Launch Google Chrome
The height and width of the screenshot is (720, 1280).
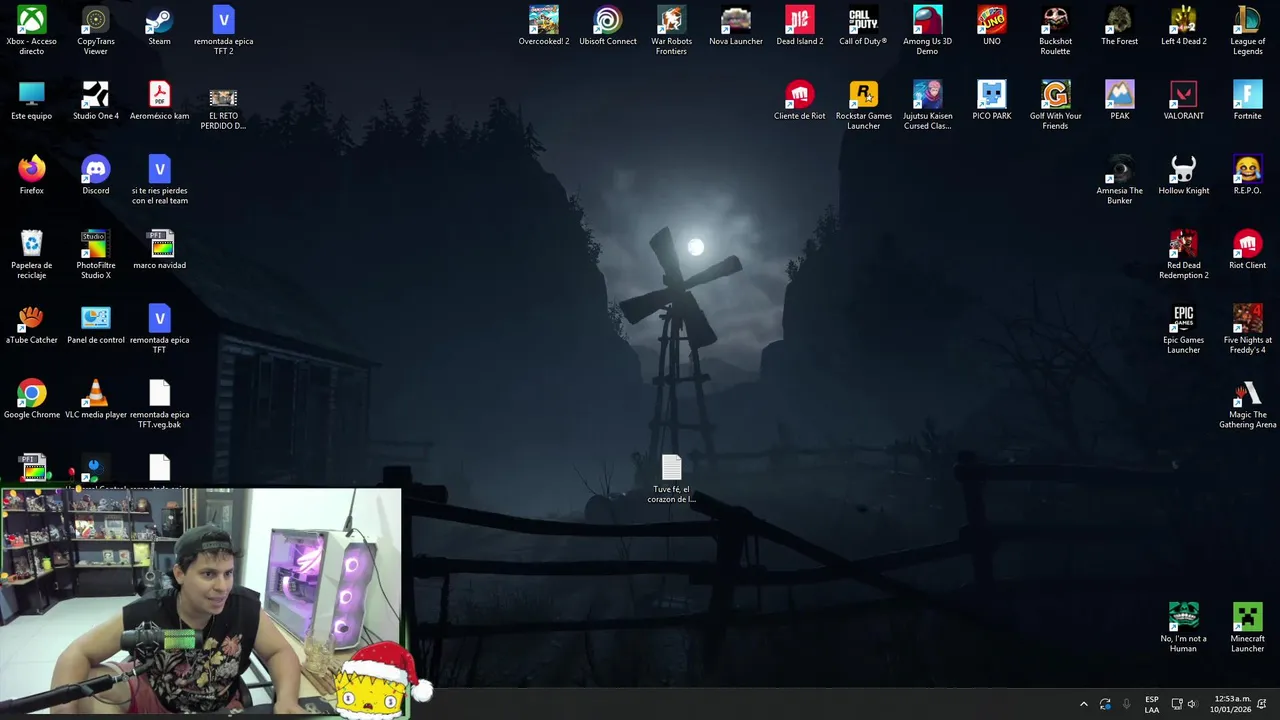tap(32, 393)
